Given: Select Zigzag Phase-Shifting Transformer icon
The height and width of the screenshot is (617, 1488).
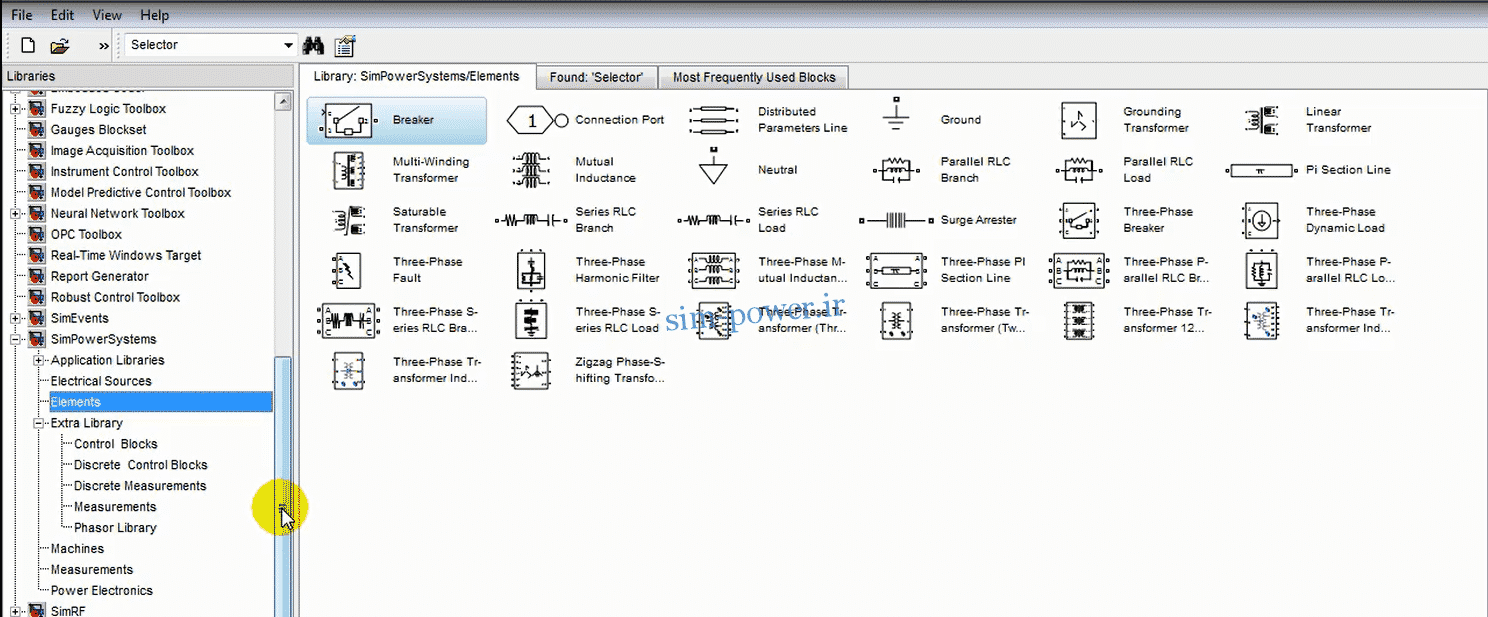Looking at the screenshot, I should (530, 370).
